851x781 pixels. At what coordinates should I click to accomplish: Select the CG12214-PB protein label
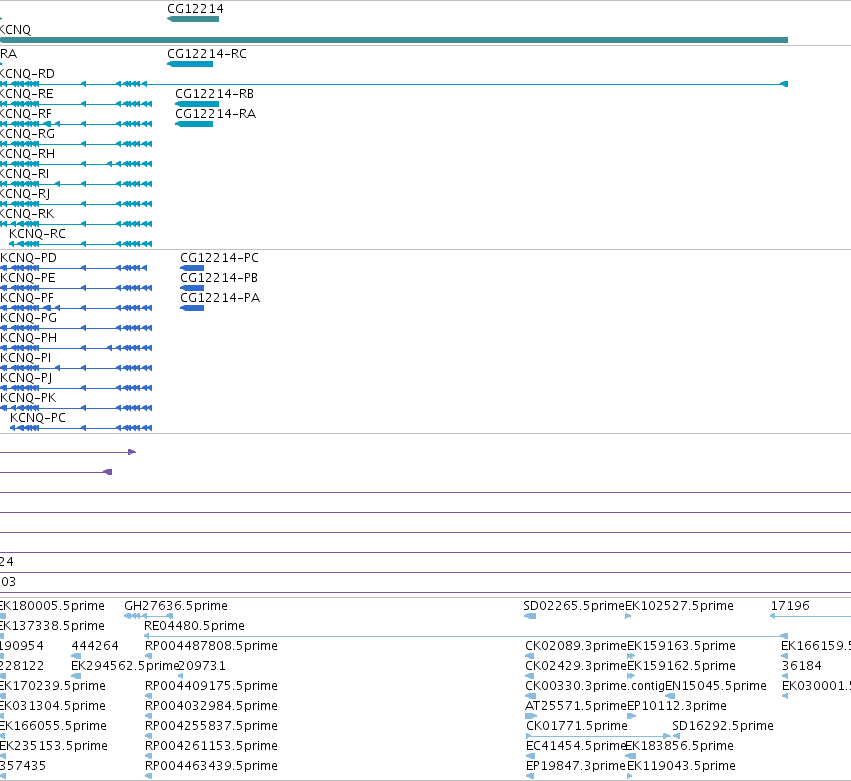[x=219, y=278]
